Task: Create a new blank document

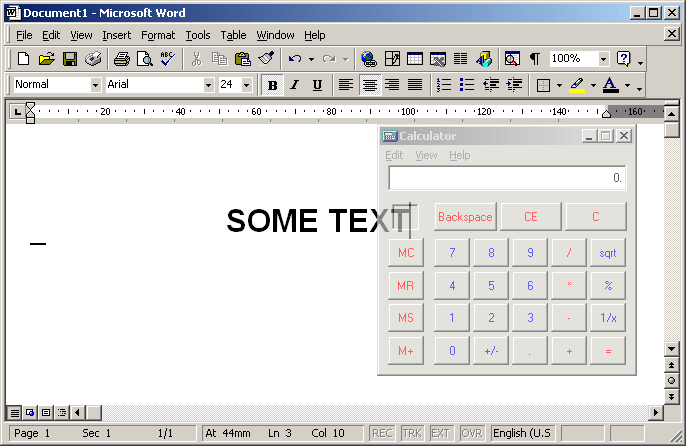Action: [x=23, y=59]
